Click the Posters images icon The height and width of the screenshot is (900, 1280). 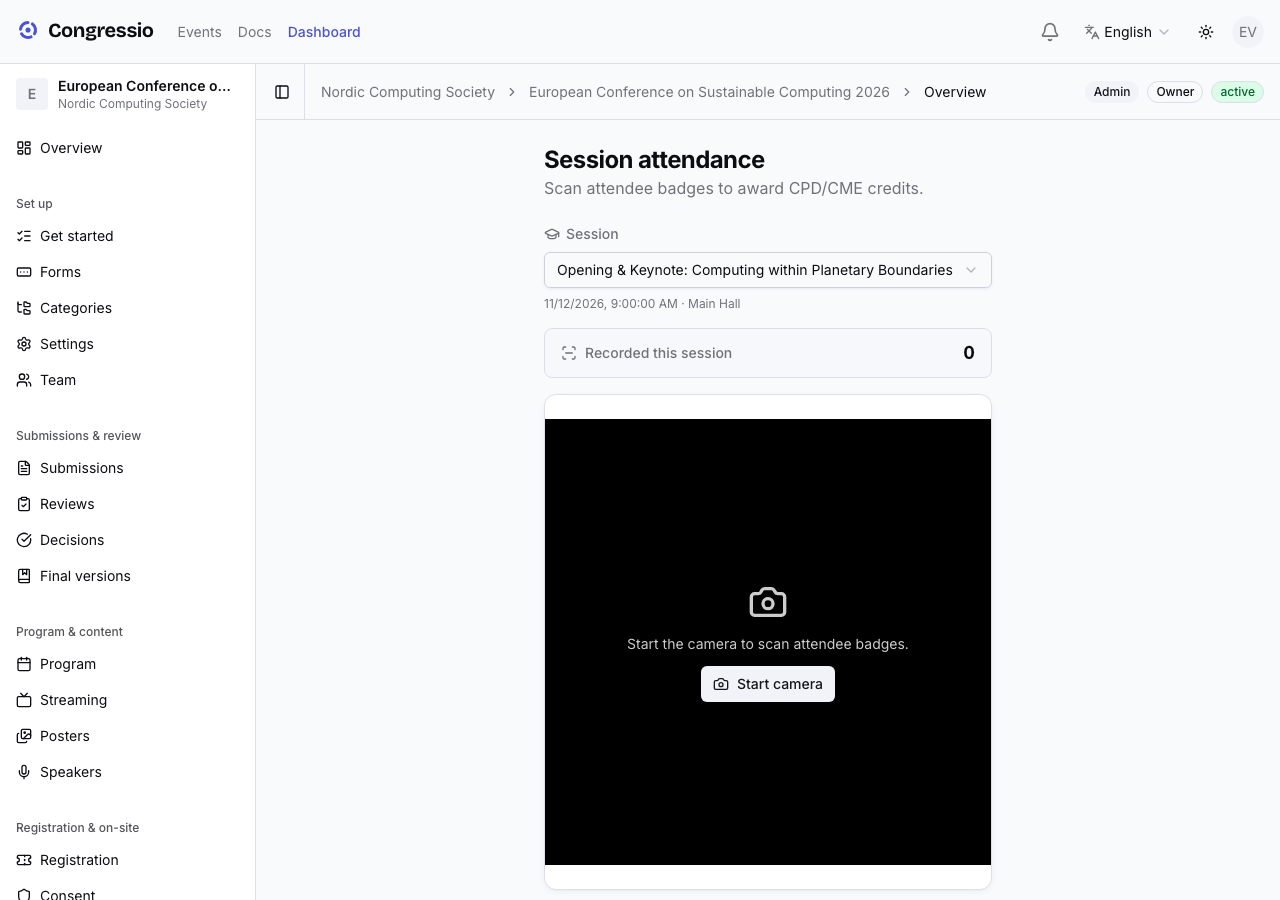(24, 736)
